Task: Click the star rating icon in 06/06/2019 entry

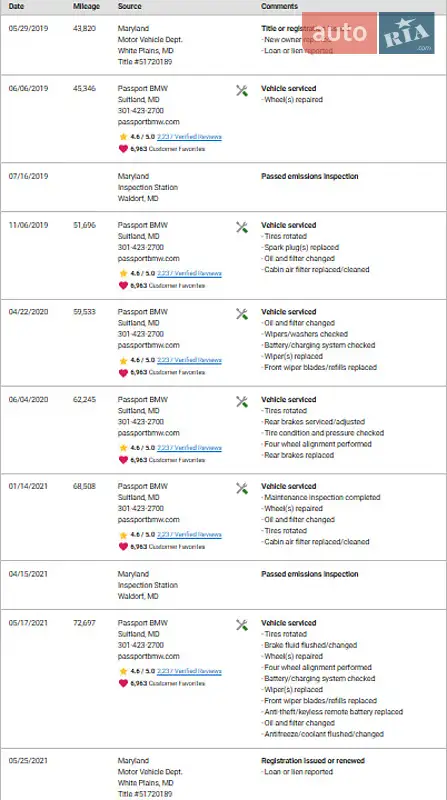Action: [123, 137]
